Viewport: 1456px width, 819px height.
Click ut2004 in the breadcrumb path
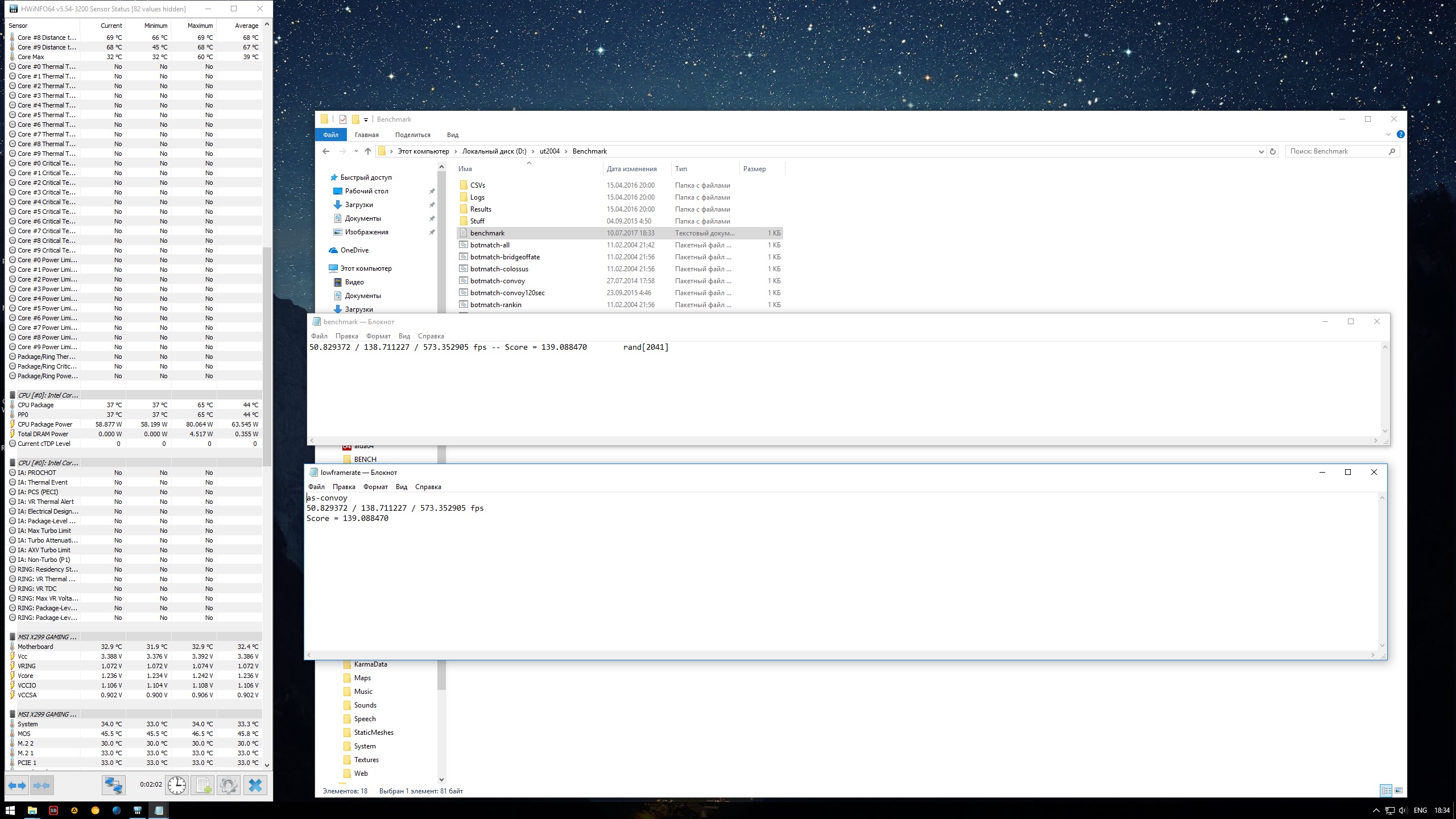[x=549, y=151]
